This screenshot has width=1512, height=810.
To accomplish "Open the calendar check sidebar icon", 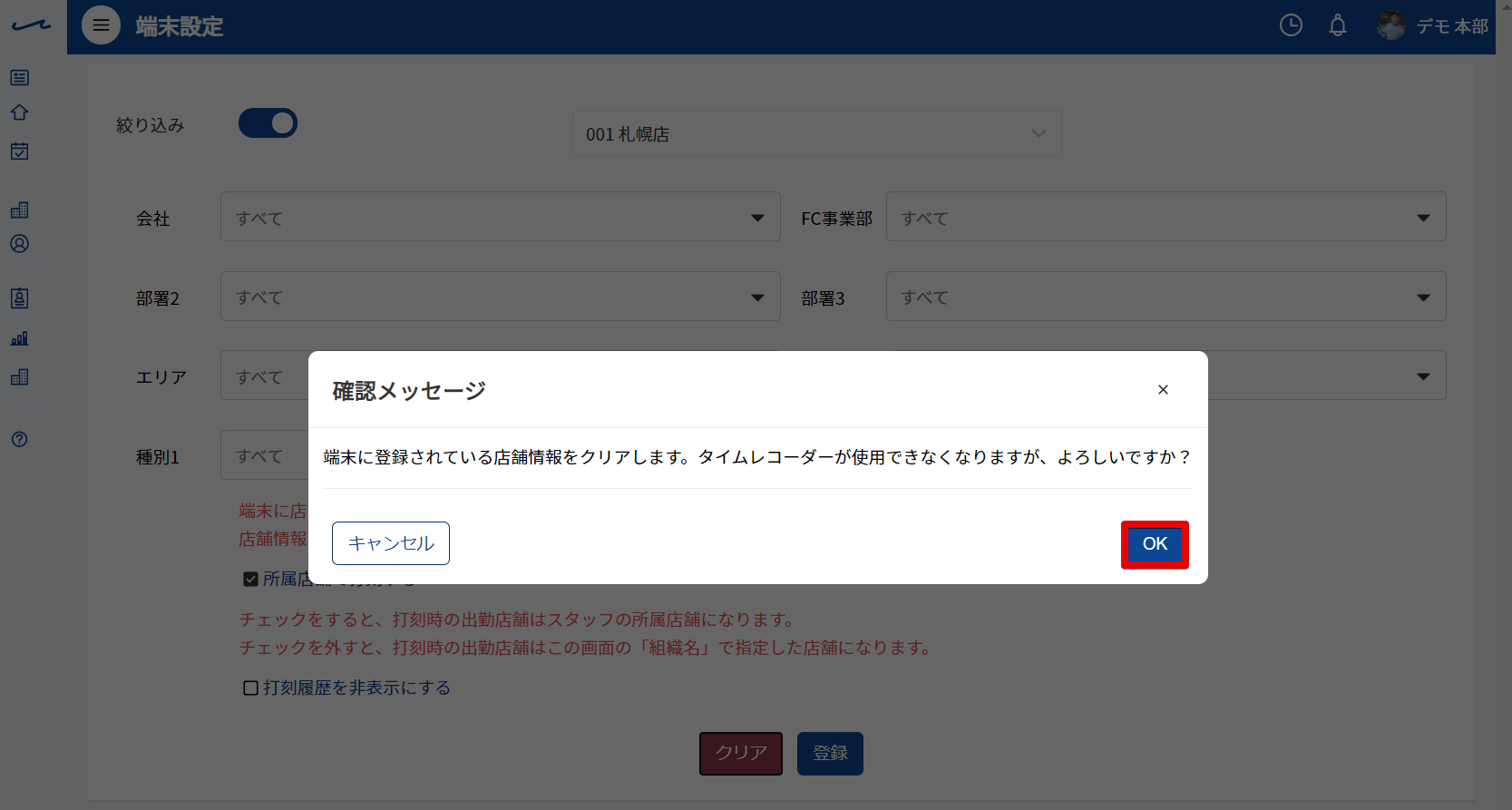I will point(19,151).
